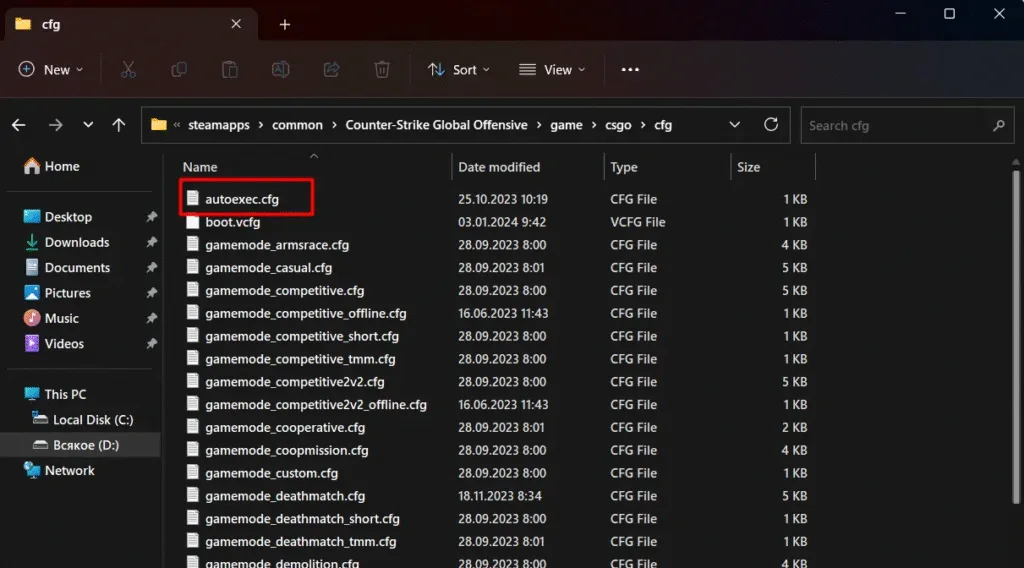This screenshot has height=568, width=1024.
Task: Click the Cut scissors icon
Action: [x=128, y=69]
